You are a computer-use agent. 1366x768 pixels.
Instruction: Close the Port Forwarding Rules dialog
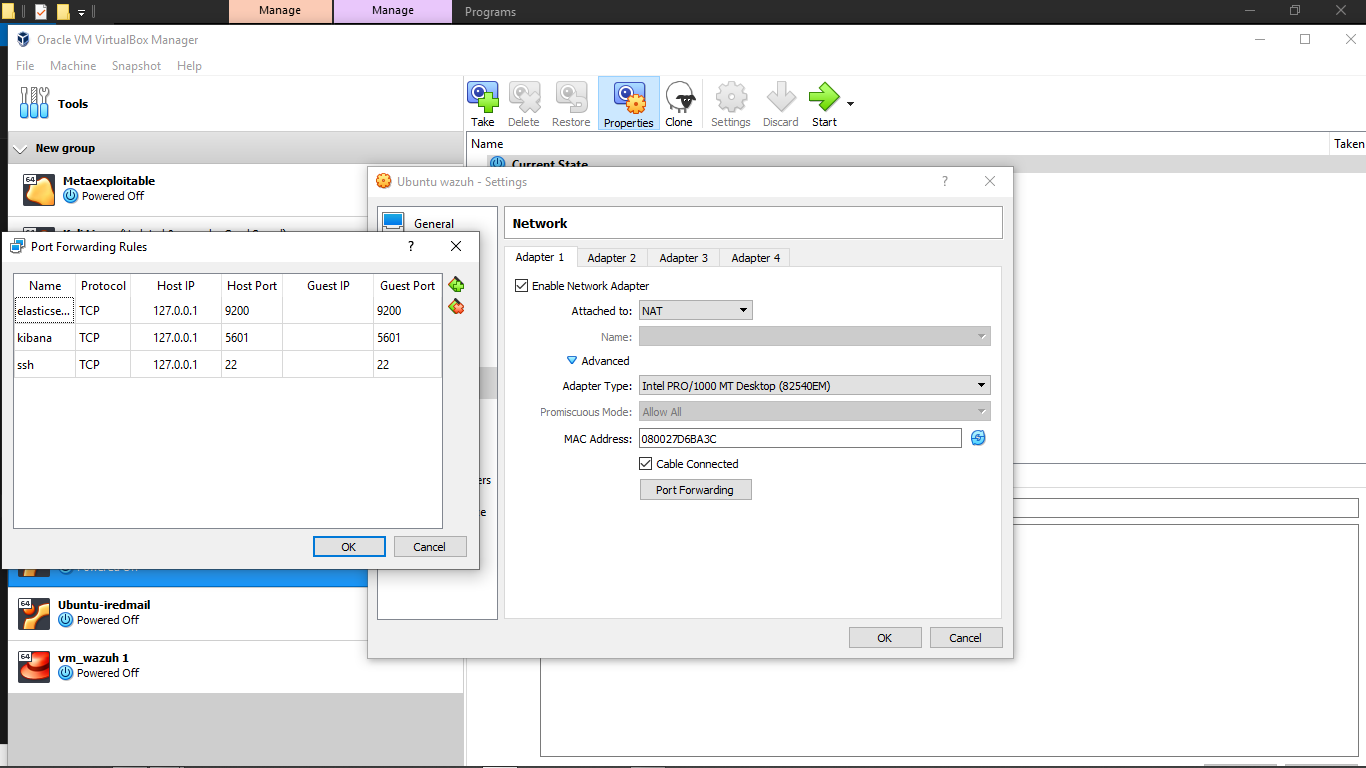456,246
